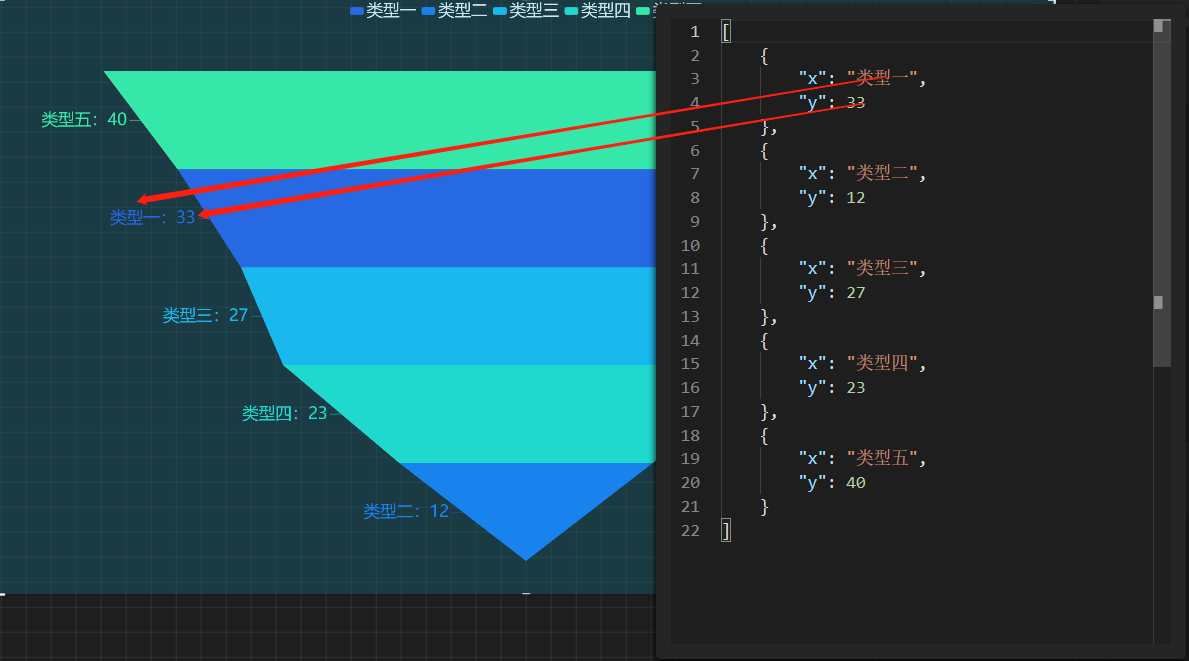This screenshot has width=1189, height=661.
Task: Place cursor on "类型四" string in JSON editor
Action: pos(882,364)
